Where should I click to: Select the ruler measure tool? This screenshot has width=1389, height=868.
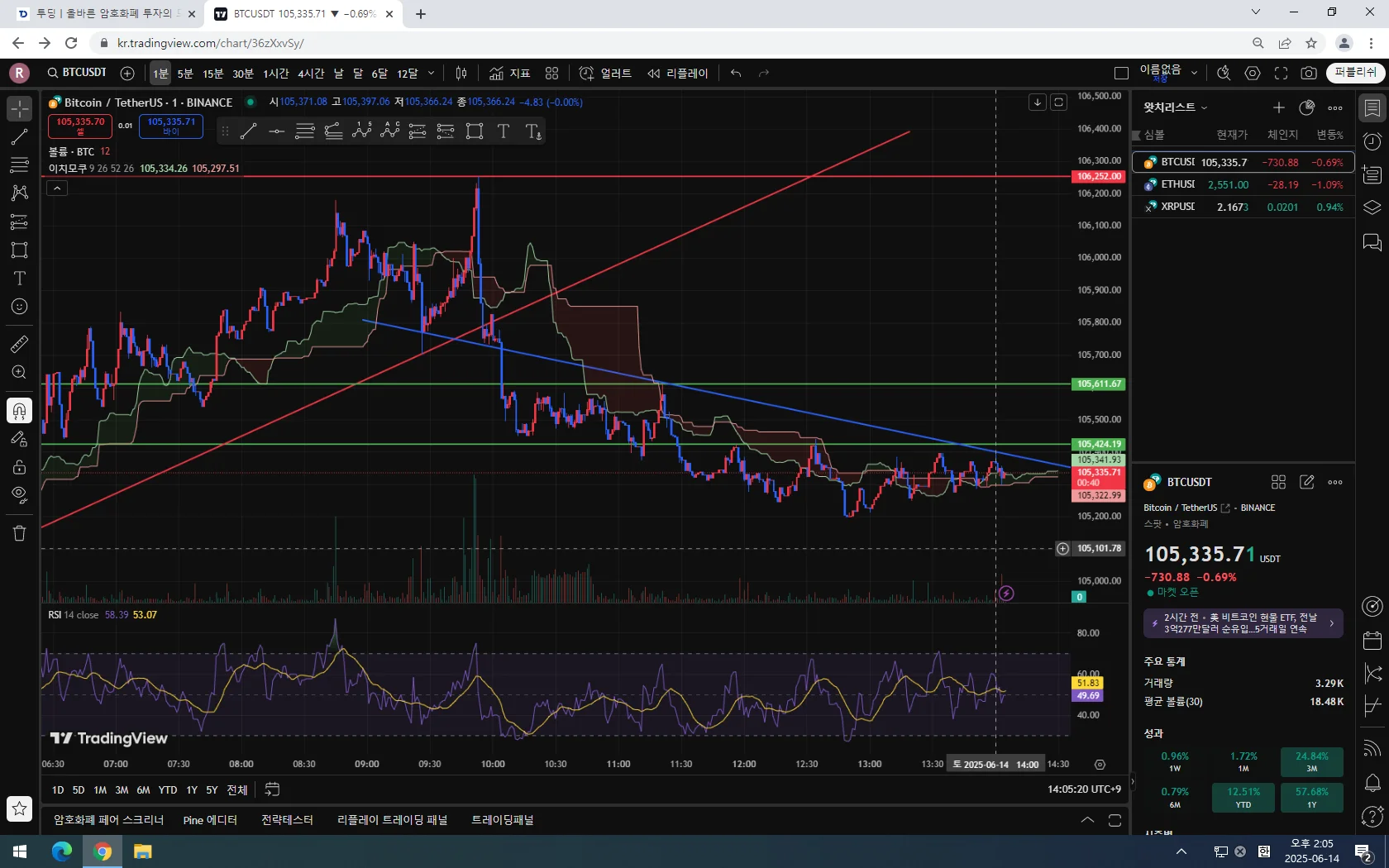(19, 344)
